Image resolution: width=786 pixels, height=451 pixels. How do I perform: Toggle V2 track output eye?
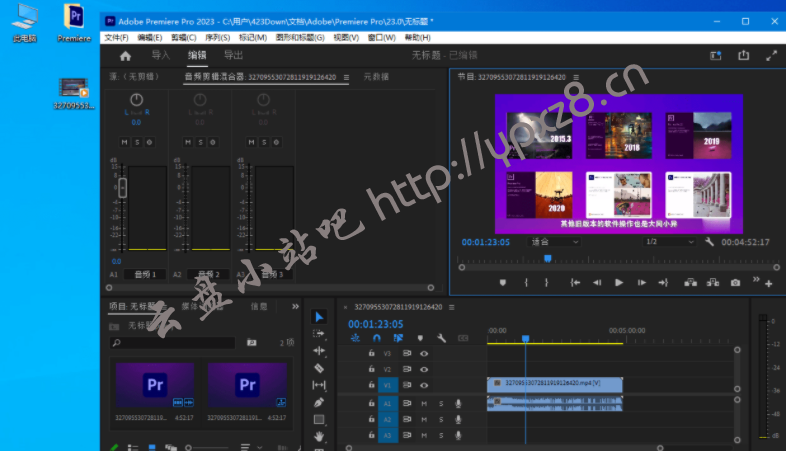[x=424, y=369]
